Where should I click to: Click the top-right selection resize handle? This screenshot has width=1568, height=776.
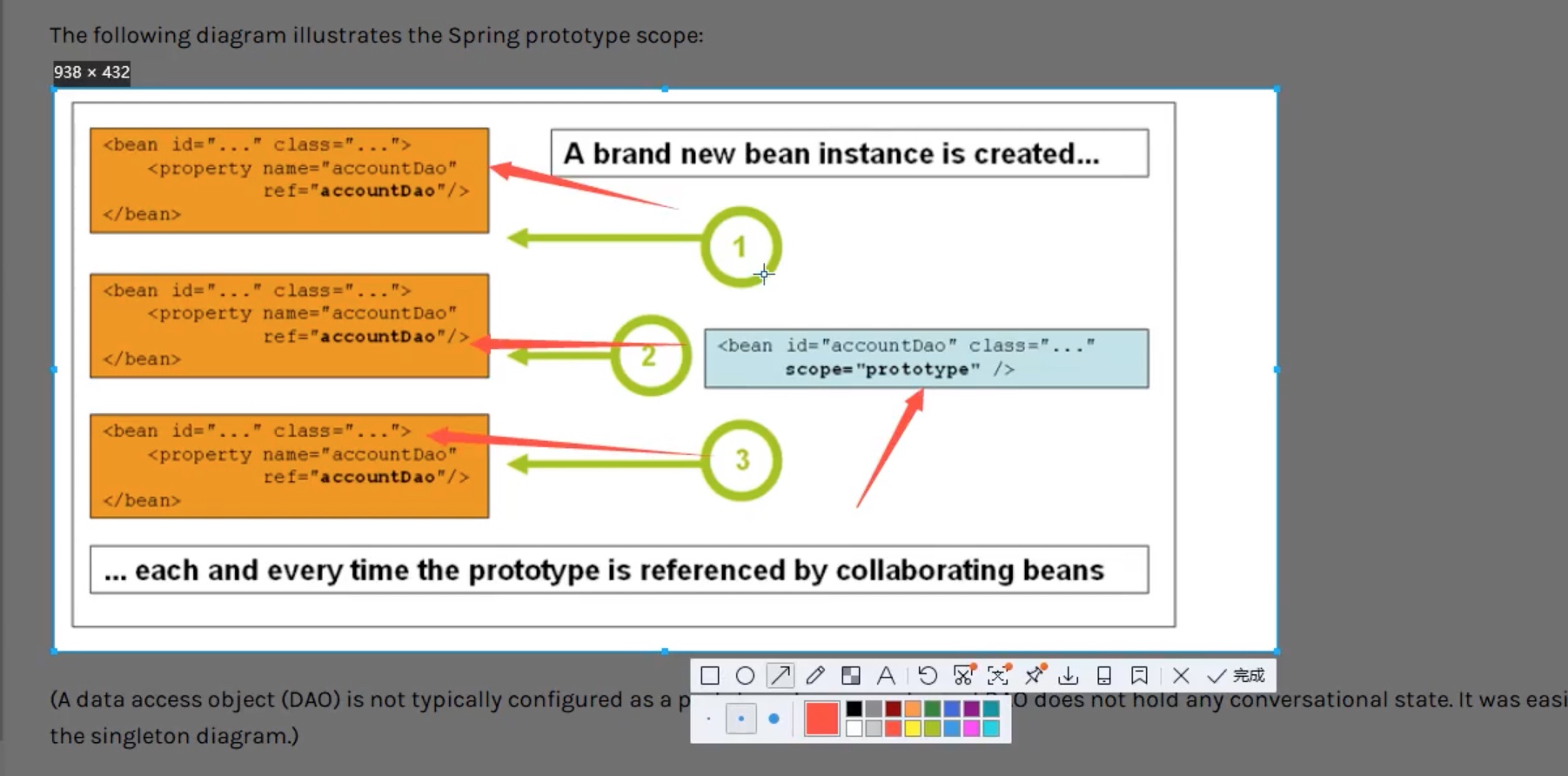point(1277,90)
